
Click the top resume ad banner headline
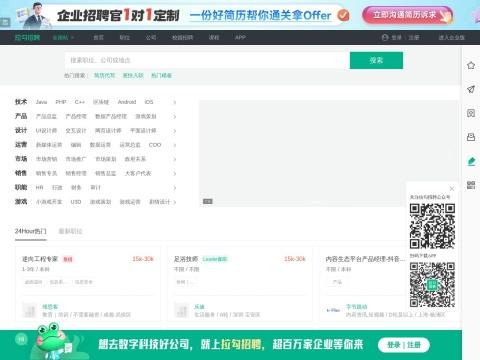(118, 15)
